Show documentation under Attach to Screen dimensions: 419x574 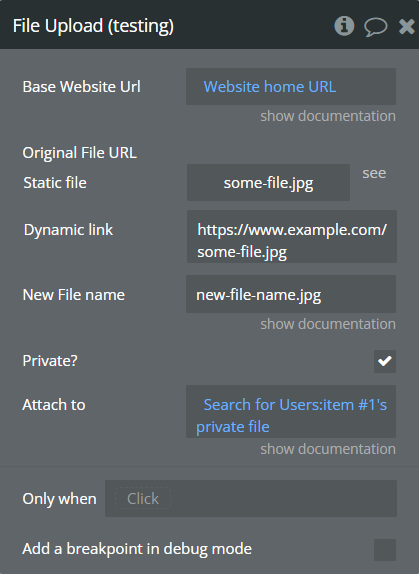click(x=328, y=449)
